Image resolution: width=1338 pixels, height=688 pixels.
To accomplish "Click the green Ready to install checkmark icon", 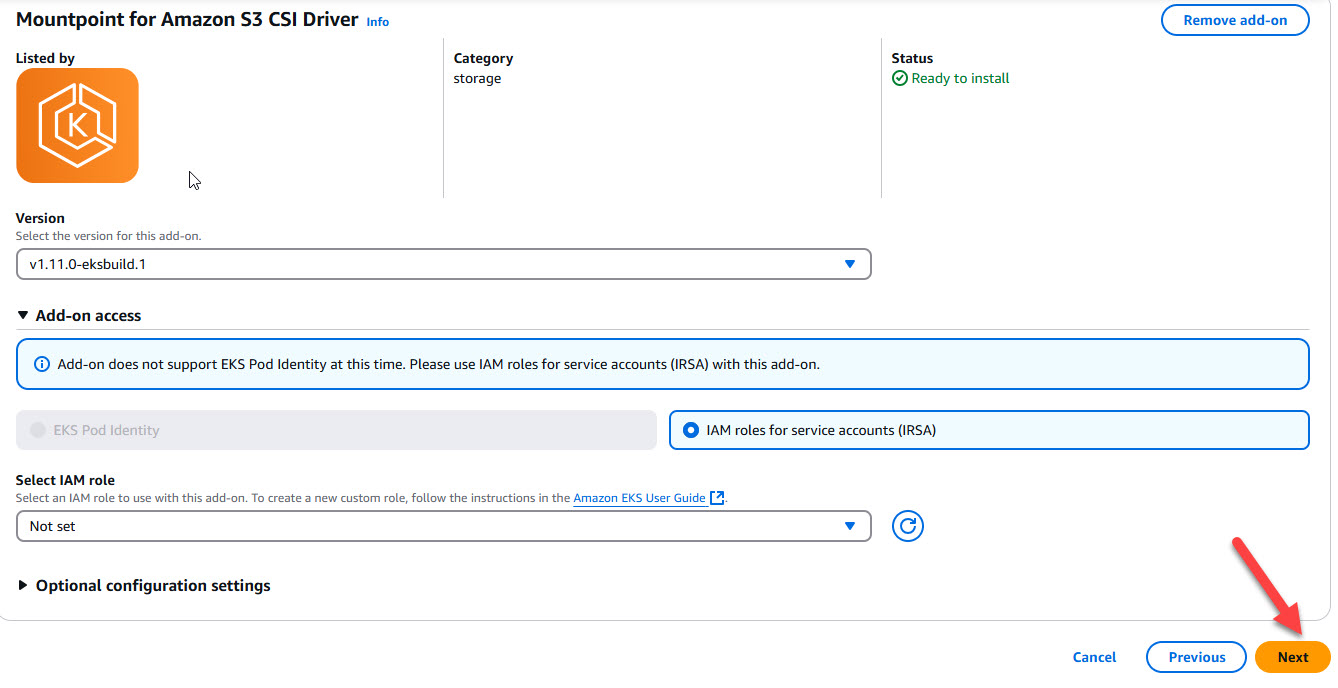I will tap(899, 78).
